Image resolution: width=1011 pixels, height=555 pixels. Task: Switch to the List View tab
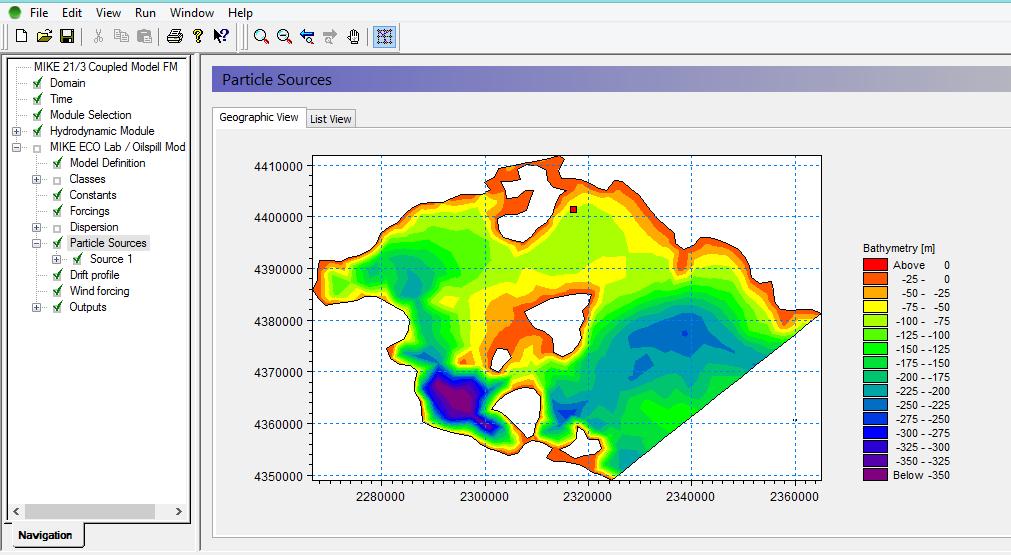coord(331,119)
